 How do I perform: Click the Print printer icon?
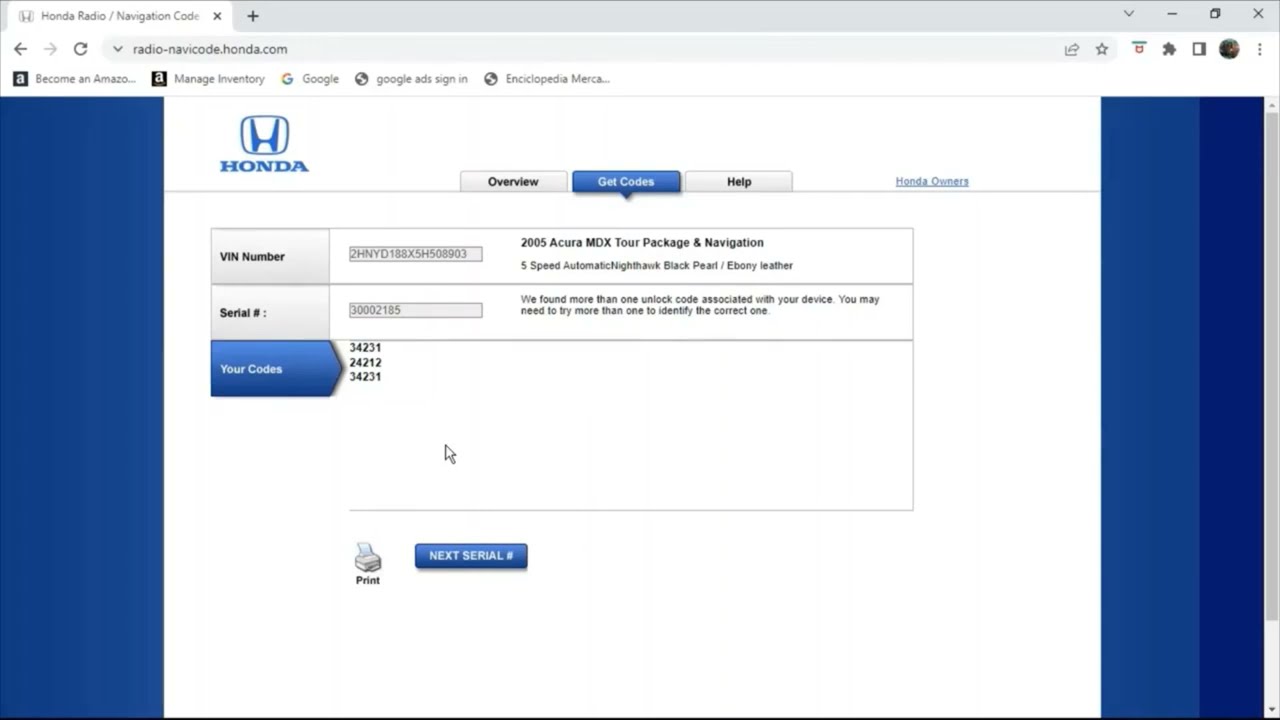point(367,557)
